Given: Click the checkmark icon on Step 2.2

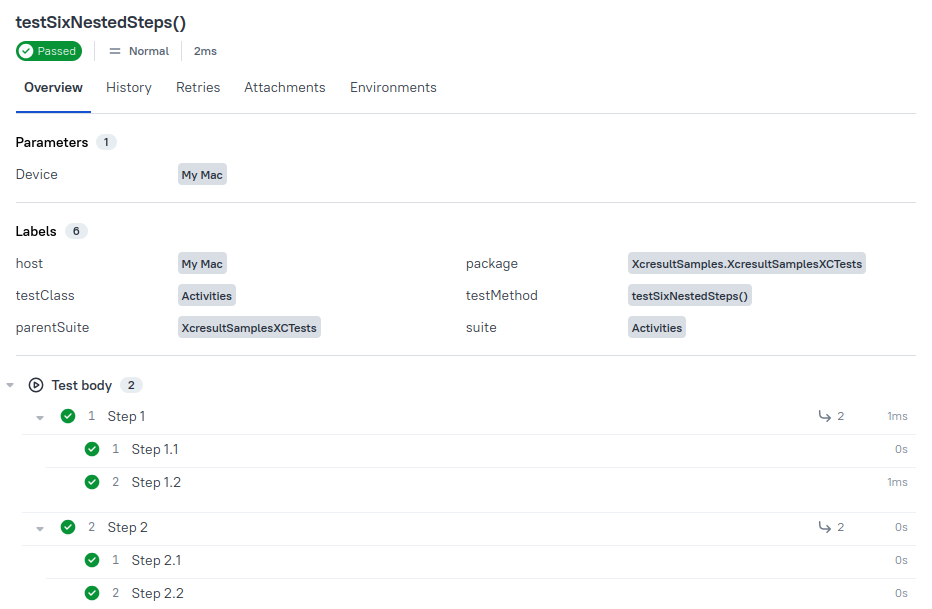Looking at the screenshot, I should tap(92, 593).
